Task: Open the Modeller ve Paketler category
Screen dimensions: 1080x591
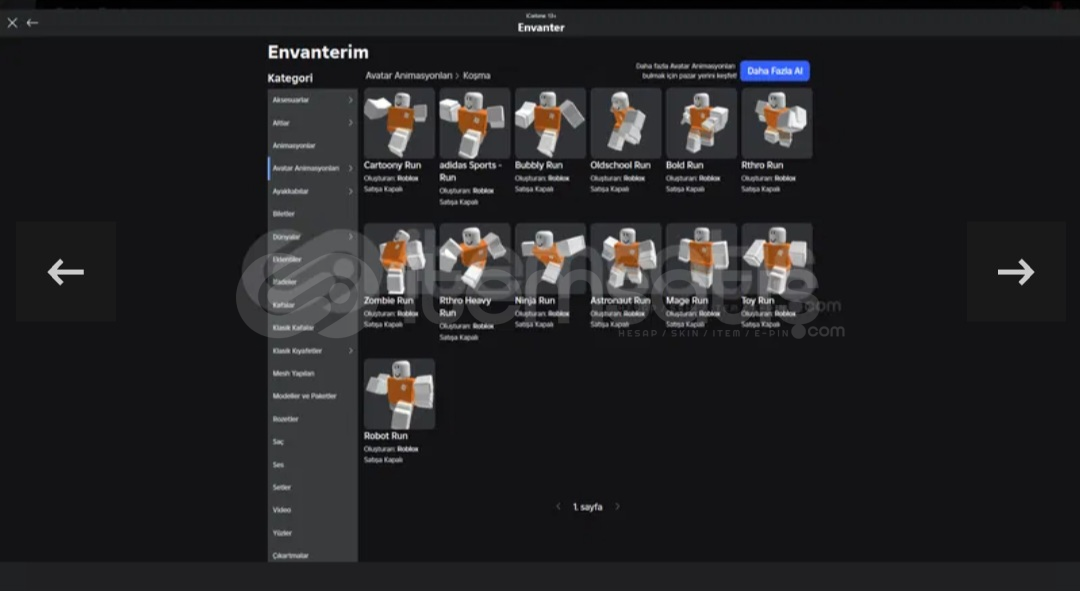Action: pyautogui.click(x=313, y=396)
